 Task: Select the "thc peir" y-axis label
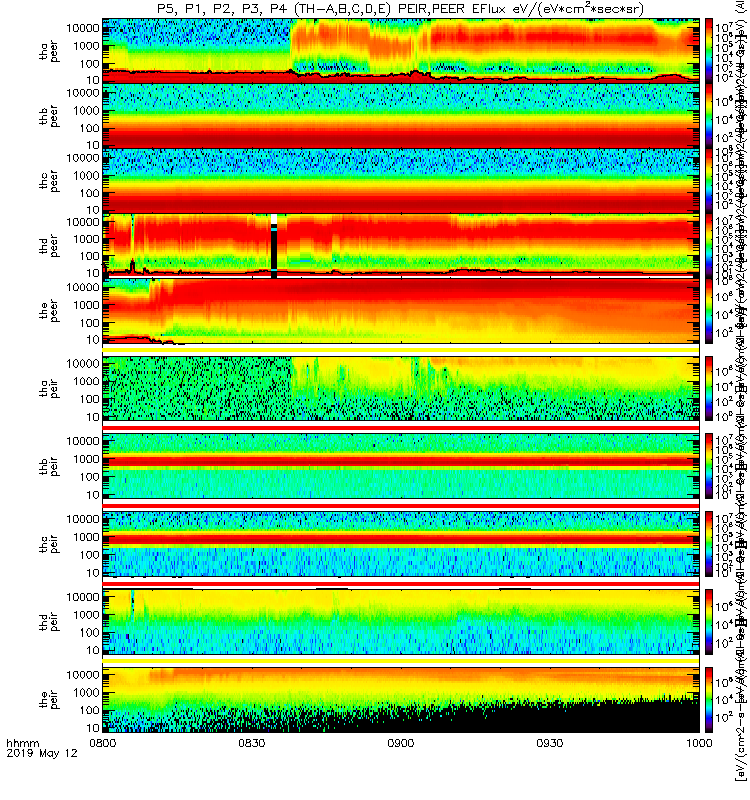click(49, 544)
